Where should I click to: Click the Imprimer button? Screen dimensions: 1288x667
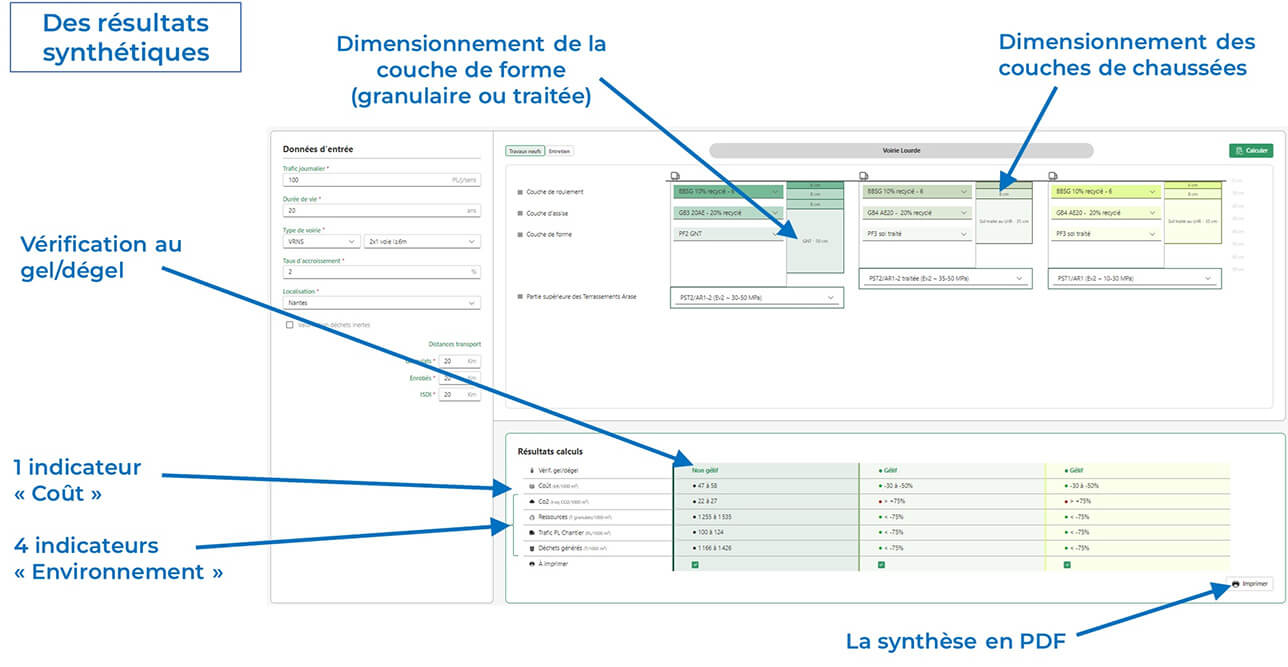[x=1251, y=584]
